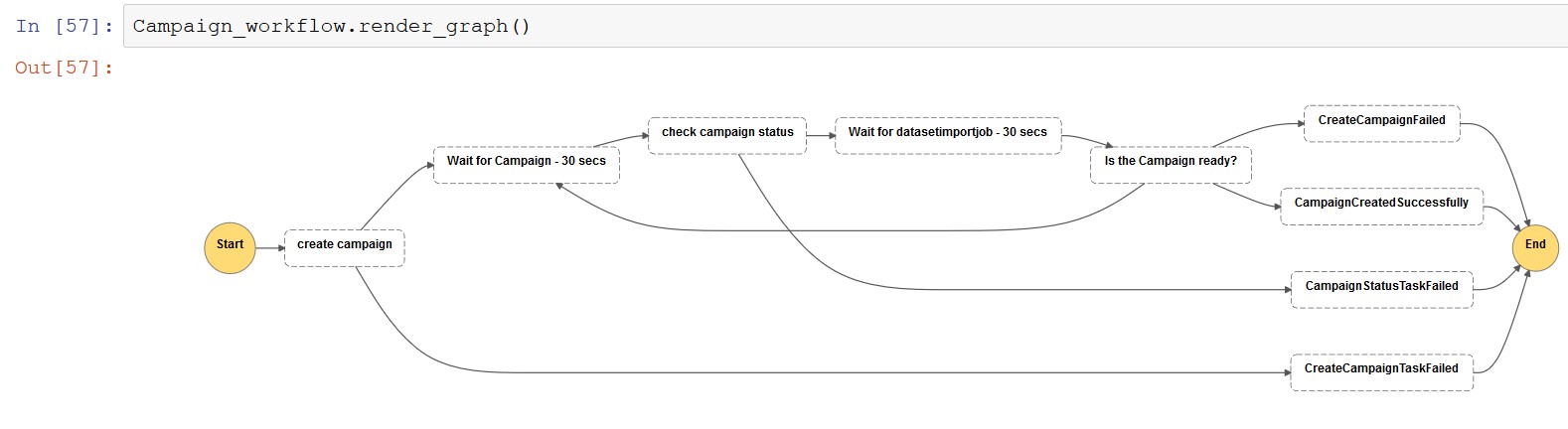Select Wait for Campaign - 30 secs node

coord(527,165)
